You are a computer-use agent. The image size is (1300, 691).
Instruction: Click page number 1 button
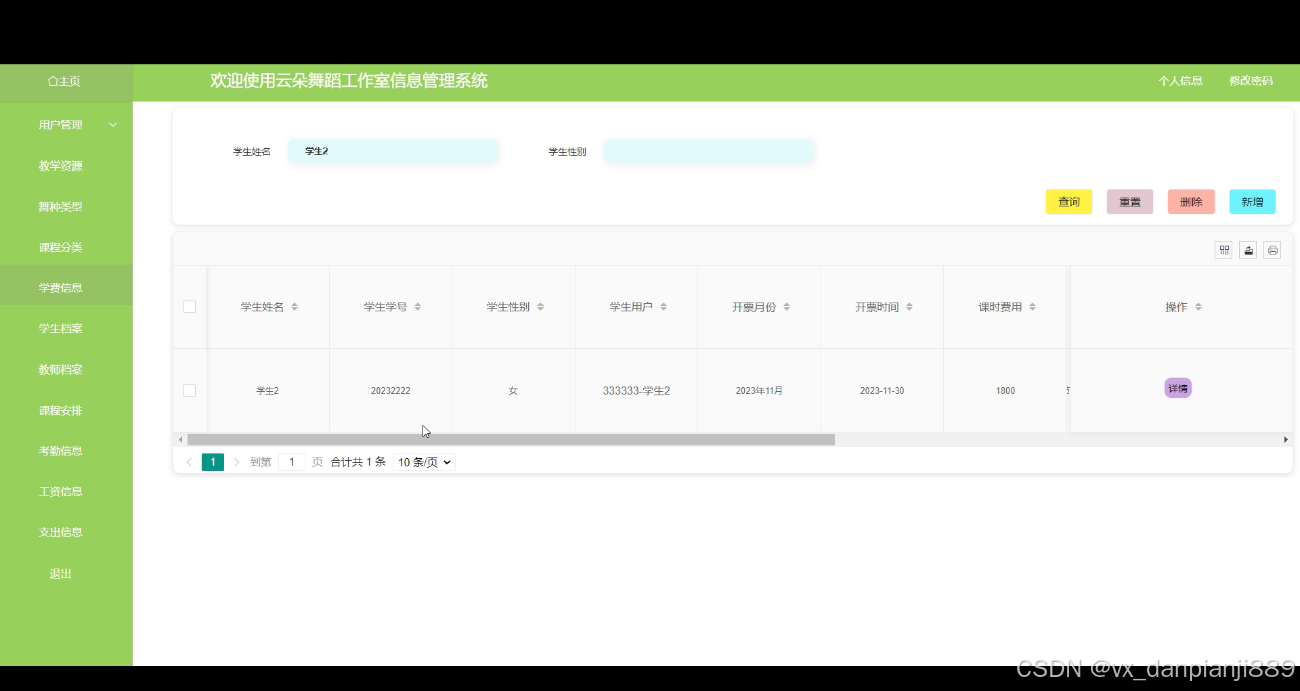(x=212, y=462)
